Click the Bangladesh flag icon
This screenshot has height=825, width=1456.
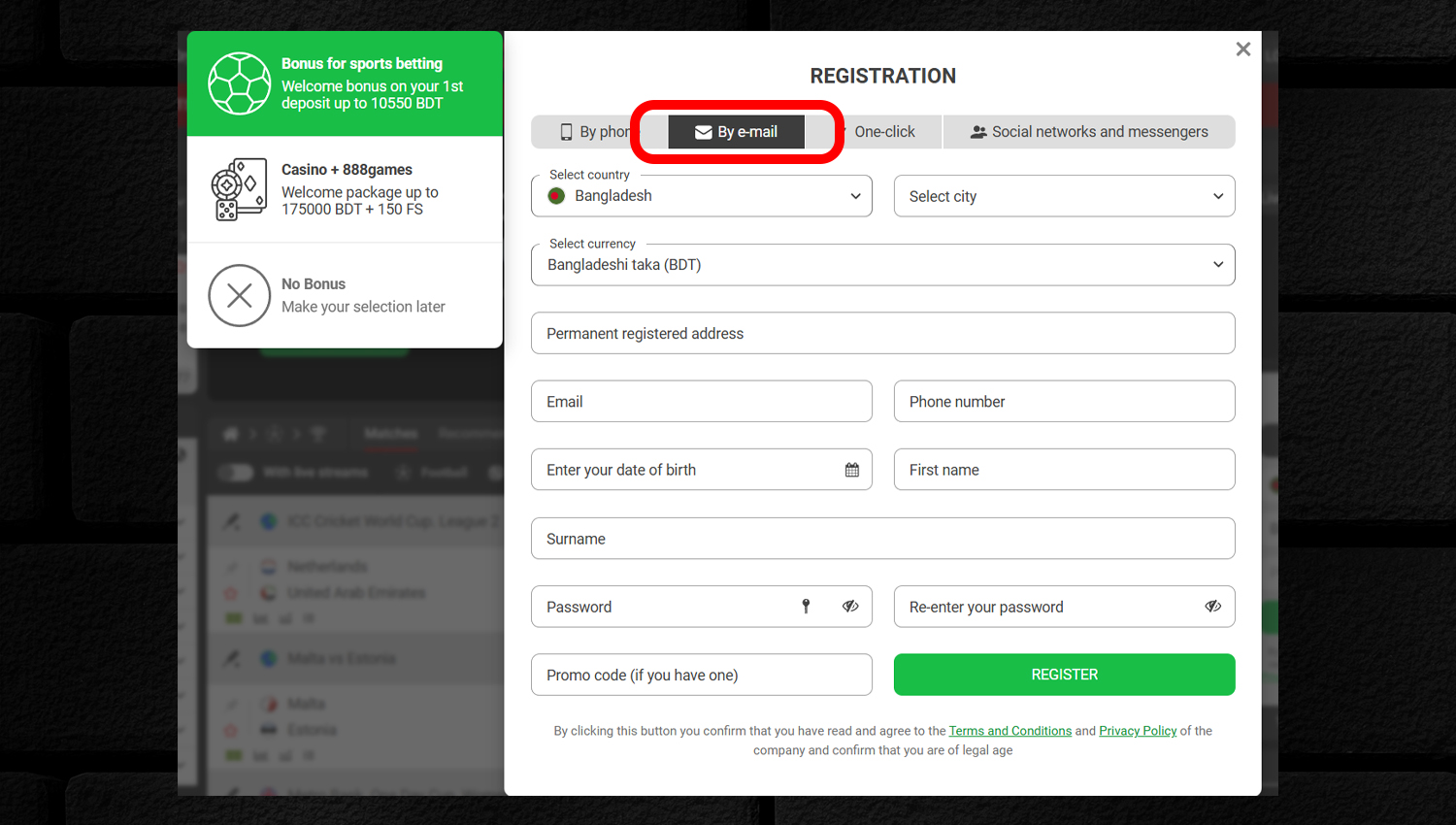556,196
